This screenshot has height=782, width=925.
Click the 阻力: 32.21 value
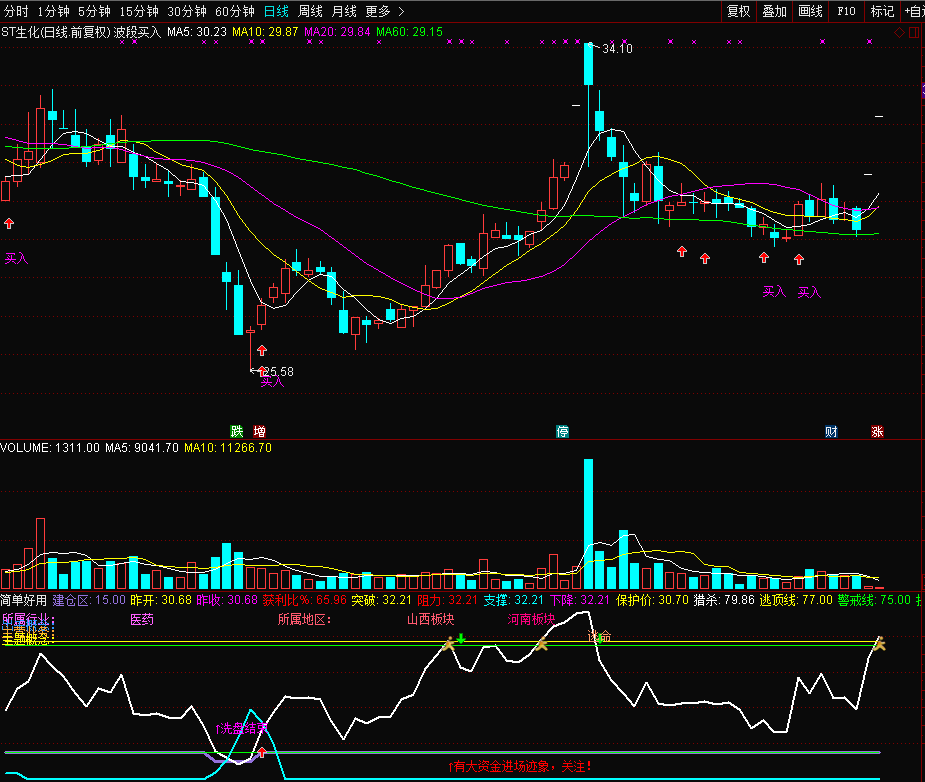[447, 600]
